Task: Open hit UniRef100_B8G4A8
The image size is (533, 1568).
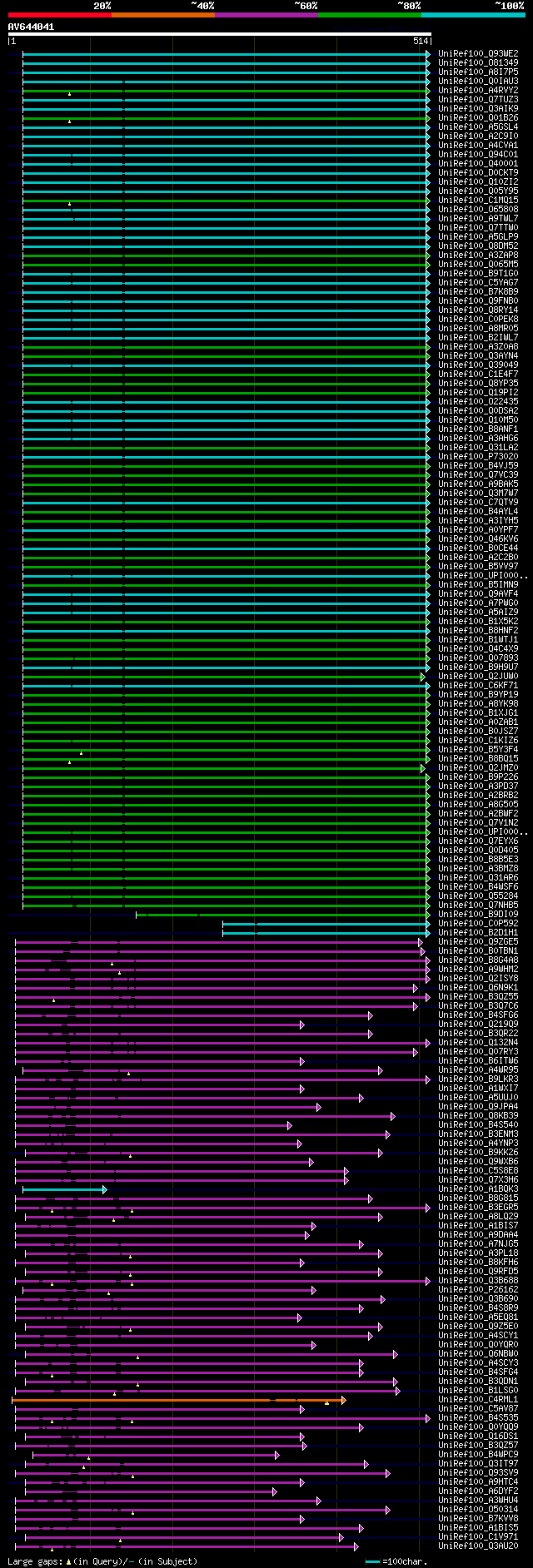Action: tap(478, 960)
